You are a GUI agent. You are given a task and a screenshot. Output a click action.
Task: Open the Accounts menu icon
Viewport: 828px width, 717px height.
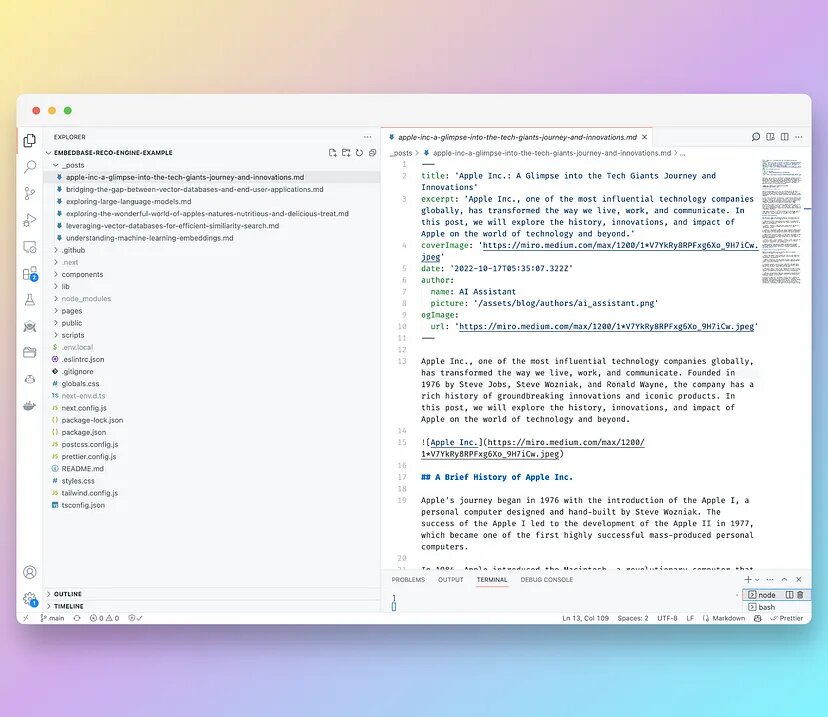[30, 572]
